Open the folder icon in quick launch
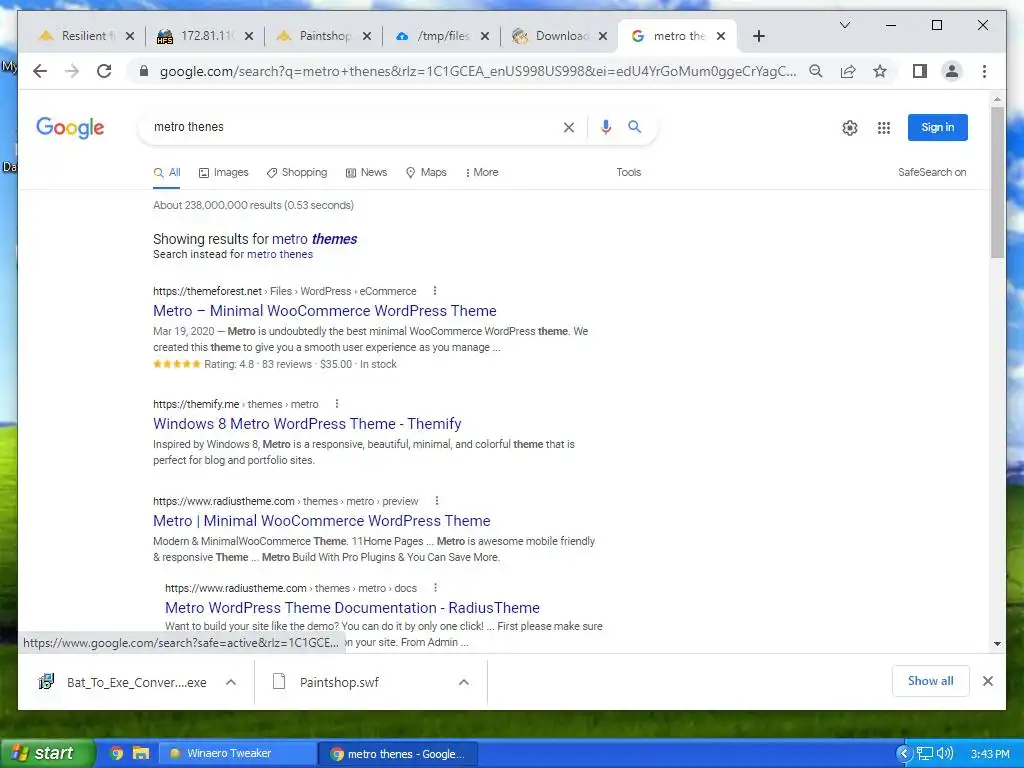Viewport: 1024px width, 768px height. click(x=140, y=753)
